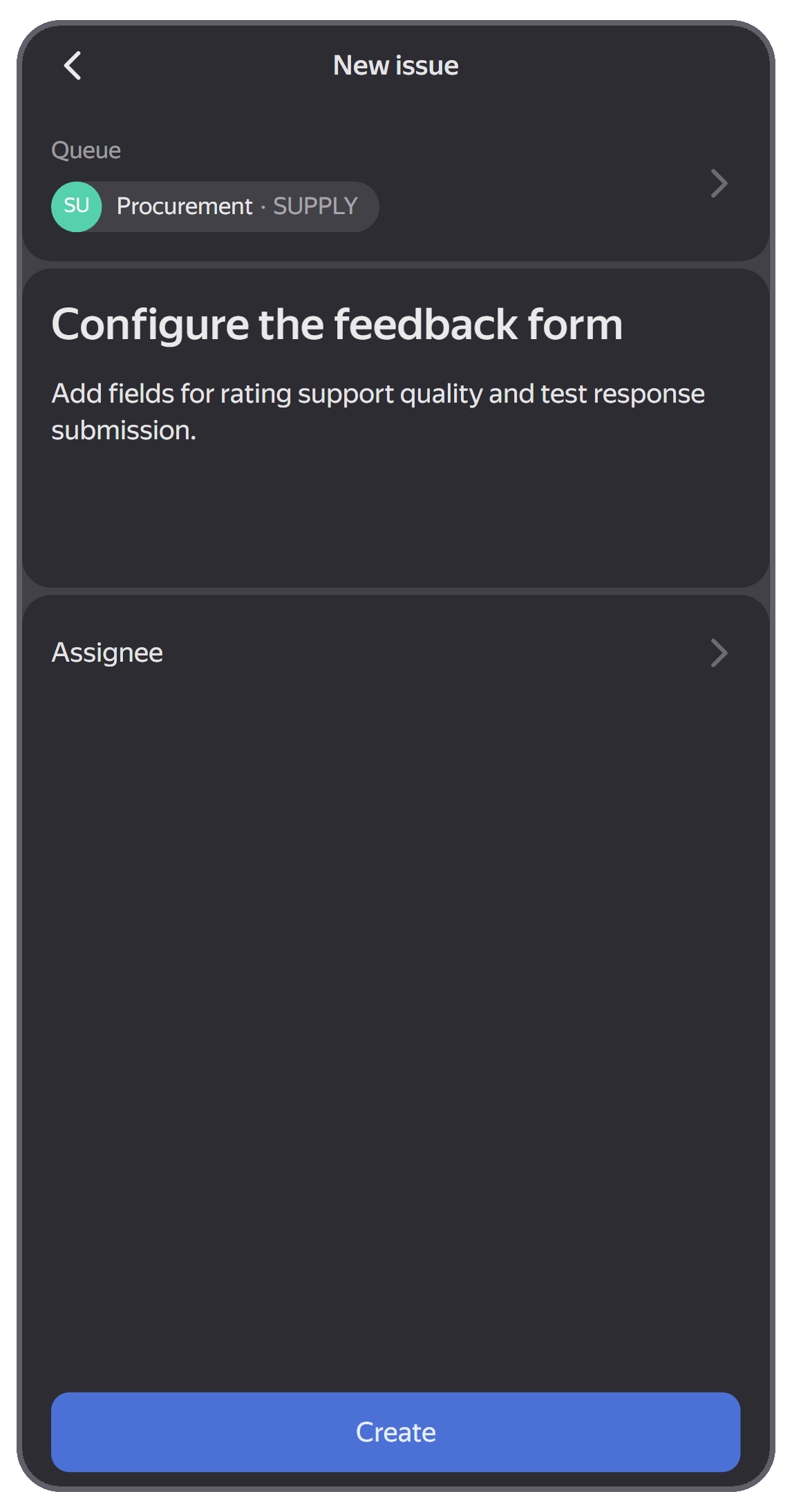Place cursor in blank space below description text
This screenshot has height=1512, width=792.
coord(395,515)
